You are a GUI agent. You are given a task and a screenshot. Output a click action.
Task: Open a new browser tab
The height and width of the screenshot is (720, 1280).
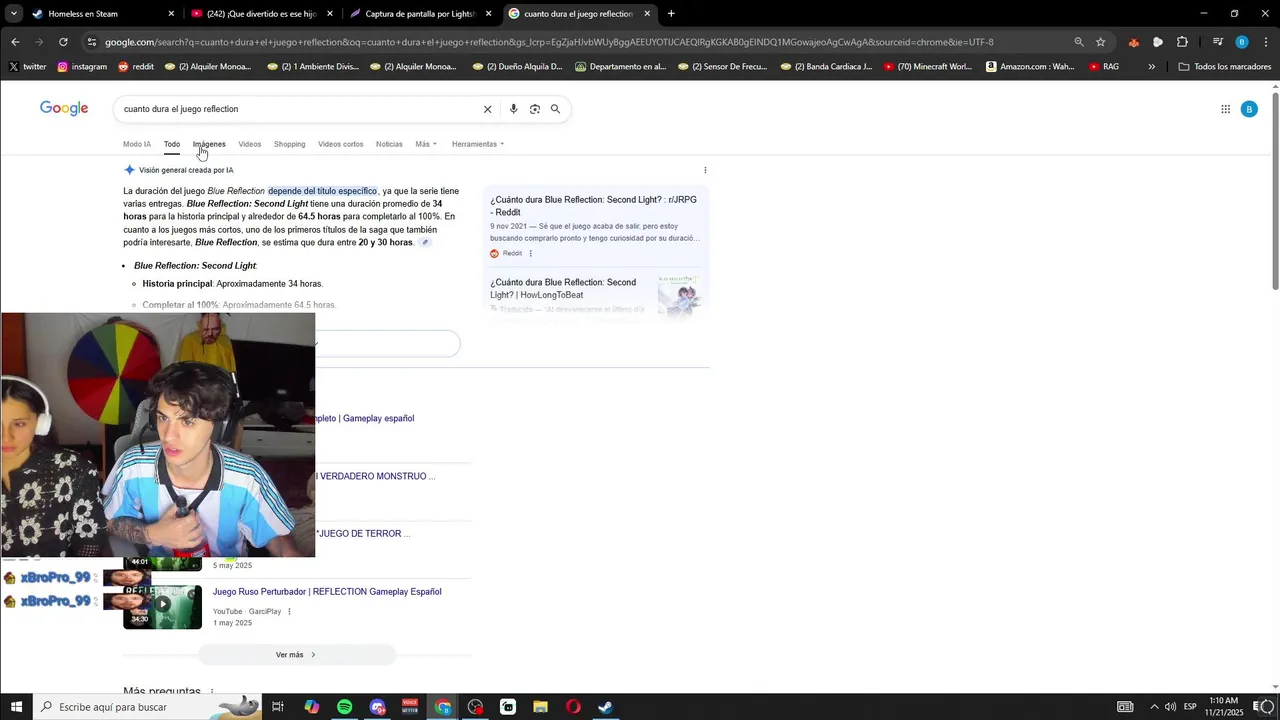pyautogui.click(x=671, y=14)
